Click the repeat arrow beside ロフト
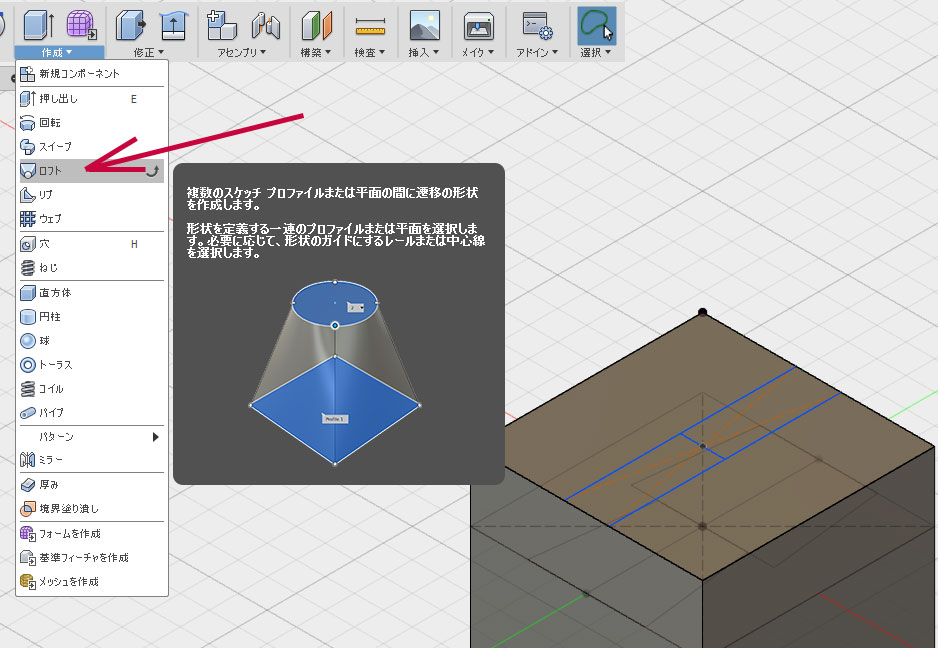This screenshot has width=938, height=648. 152,171
